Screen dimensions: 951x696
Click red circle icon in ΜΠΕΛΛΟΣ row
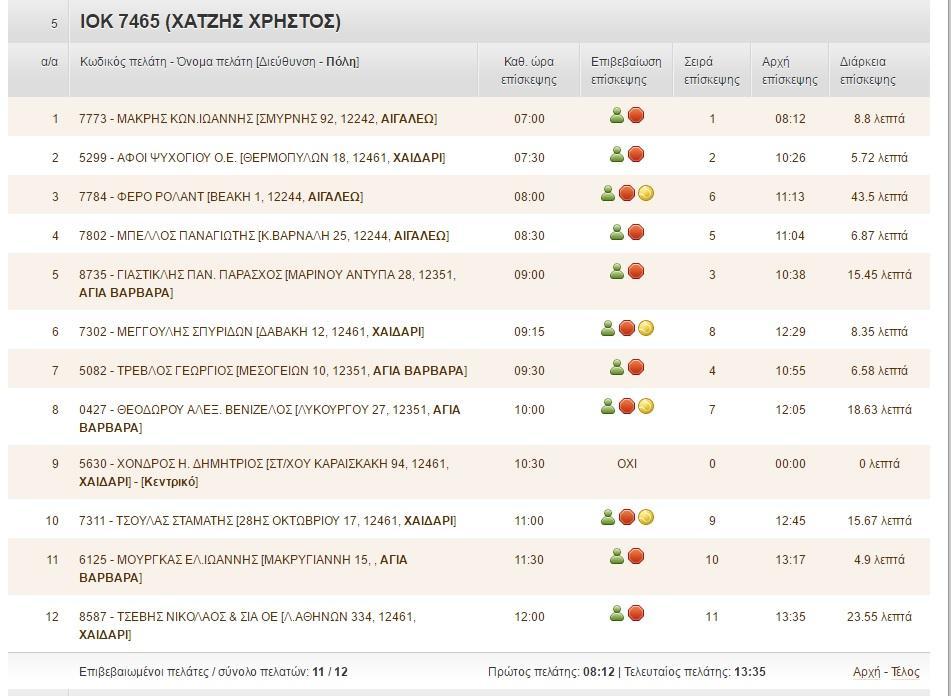point(636,232)
